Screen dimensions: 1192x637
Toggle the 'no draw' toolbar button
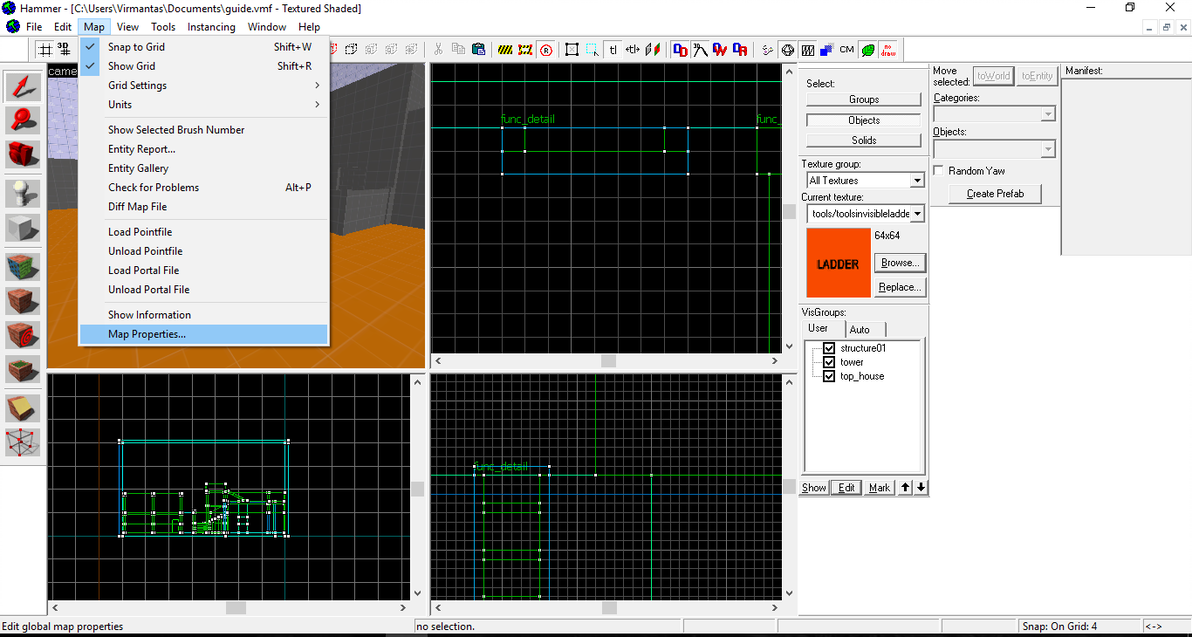(889, 49)
